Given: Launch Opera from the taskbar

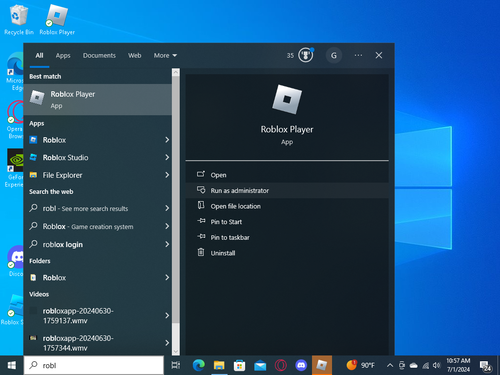Looking at the screenshot, I should [280, 365].
